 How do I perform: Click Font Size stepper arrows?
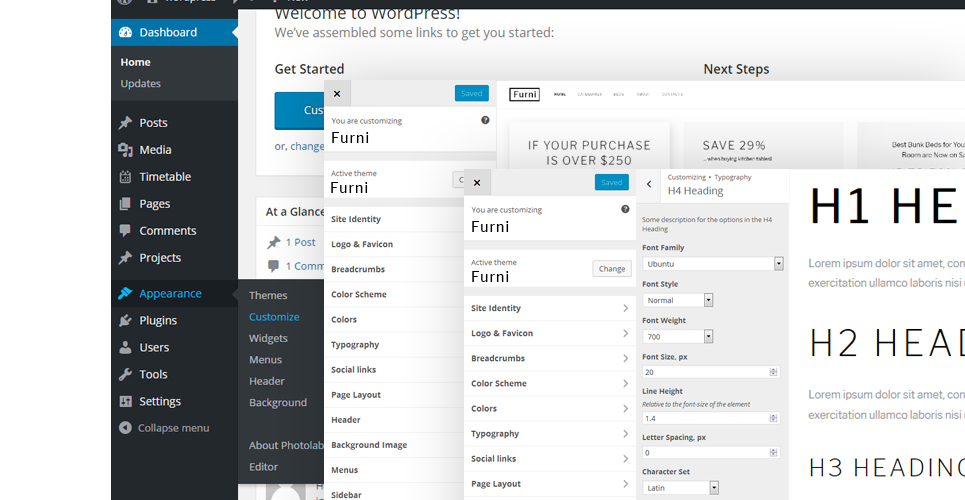click(774, 372)
